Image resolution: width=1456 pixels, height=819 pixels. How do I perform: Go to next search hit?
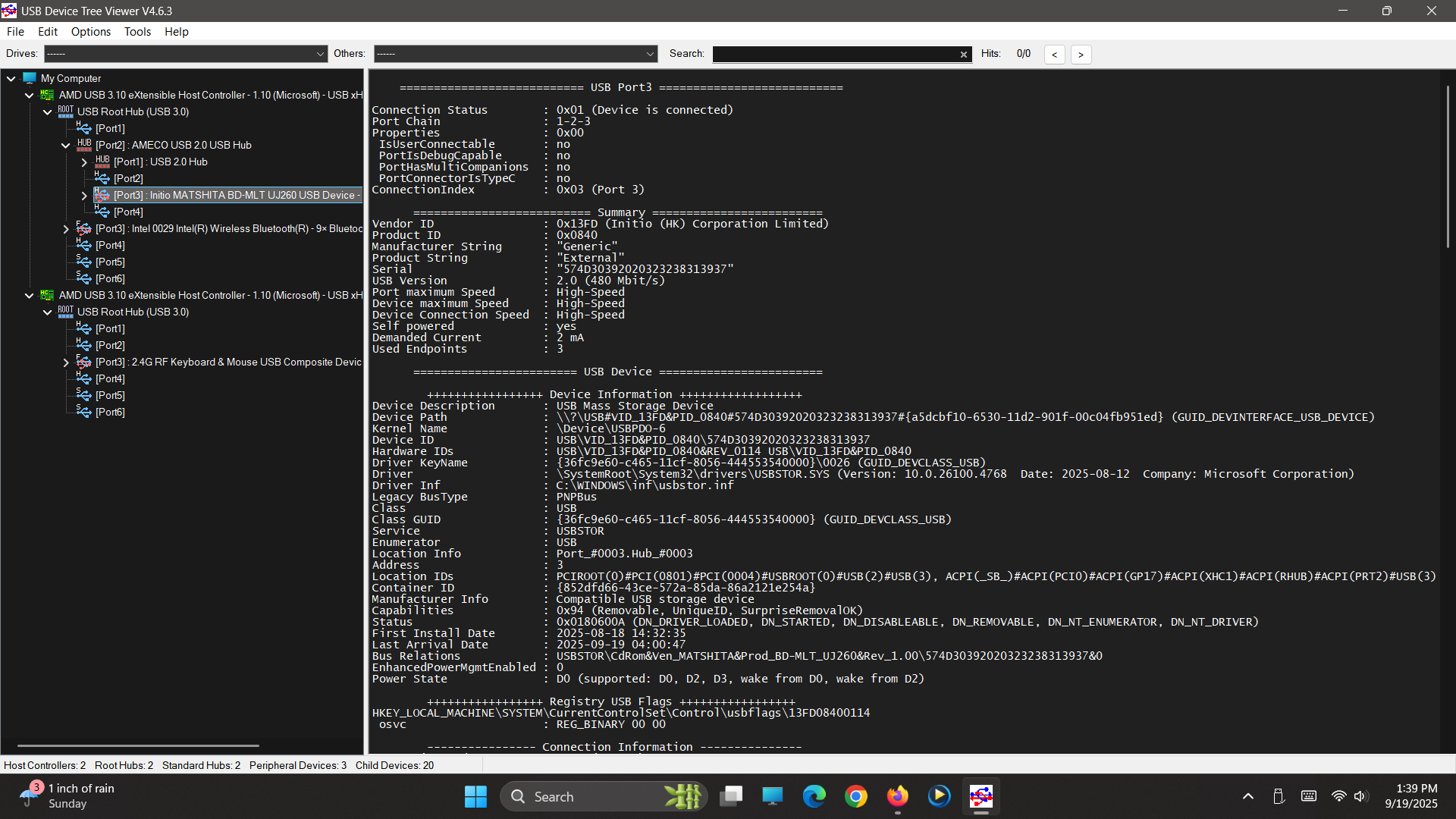(x=1081, y=55)
